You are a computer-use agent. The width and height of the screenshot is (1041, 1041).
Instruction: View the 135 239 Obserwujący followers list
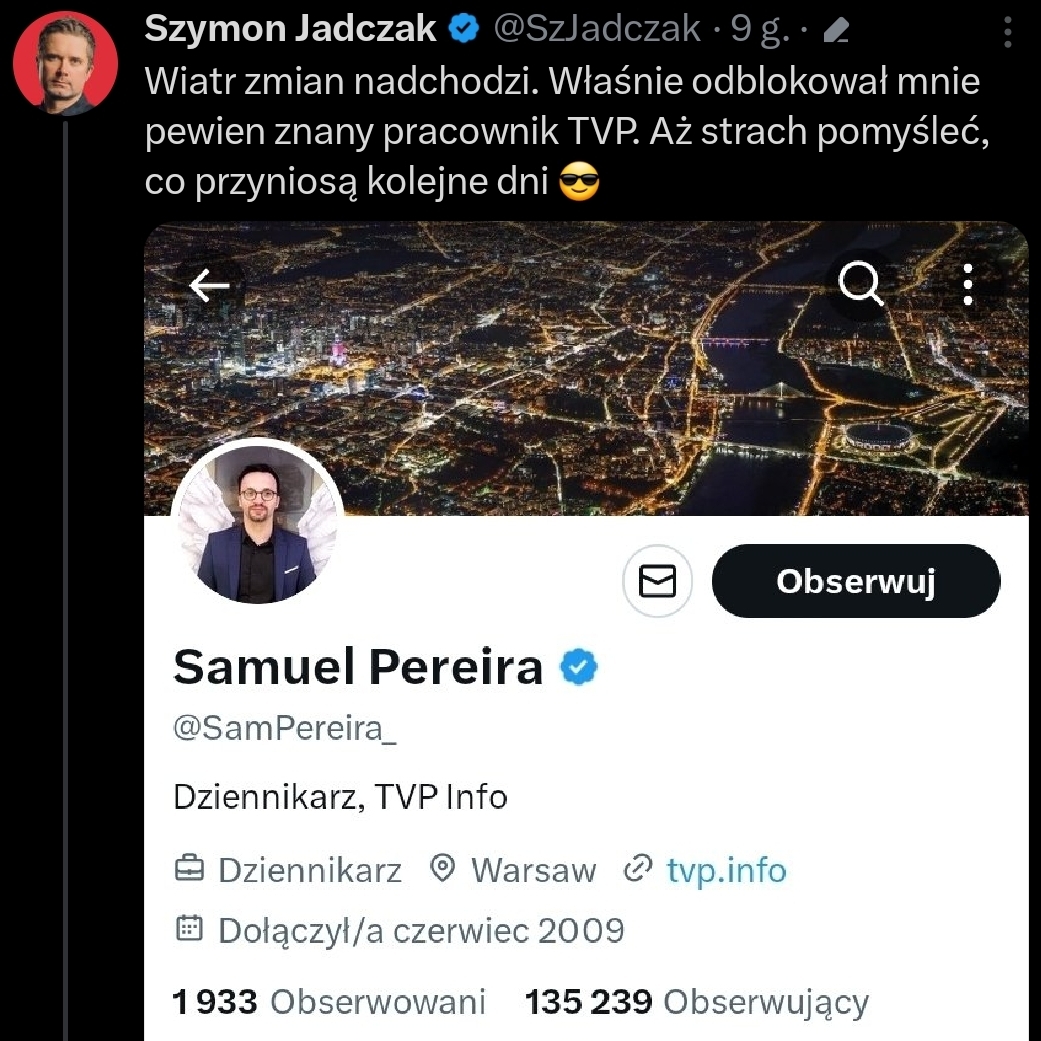[697, 1001]
